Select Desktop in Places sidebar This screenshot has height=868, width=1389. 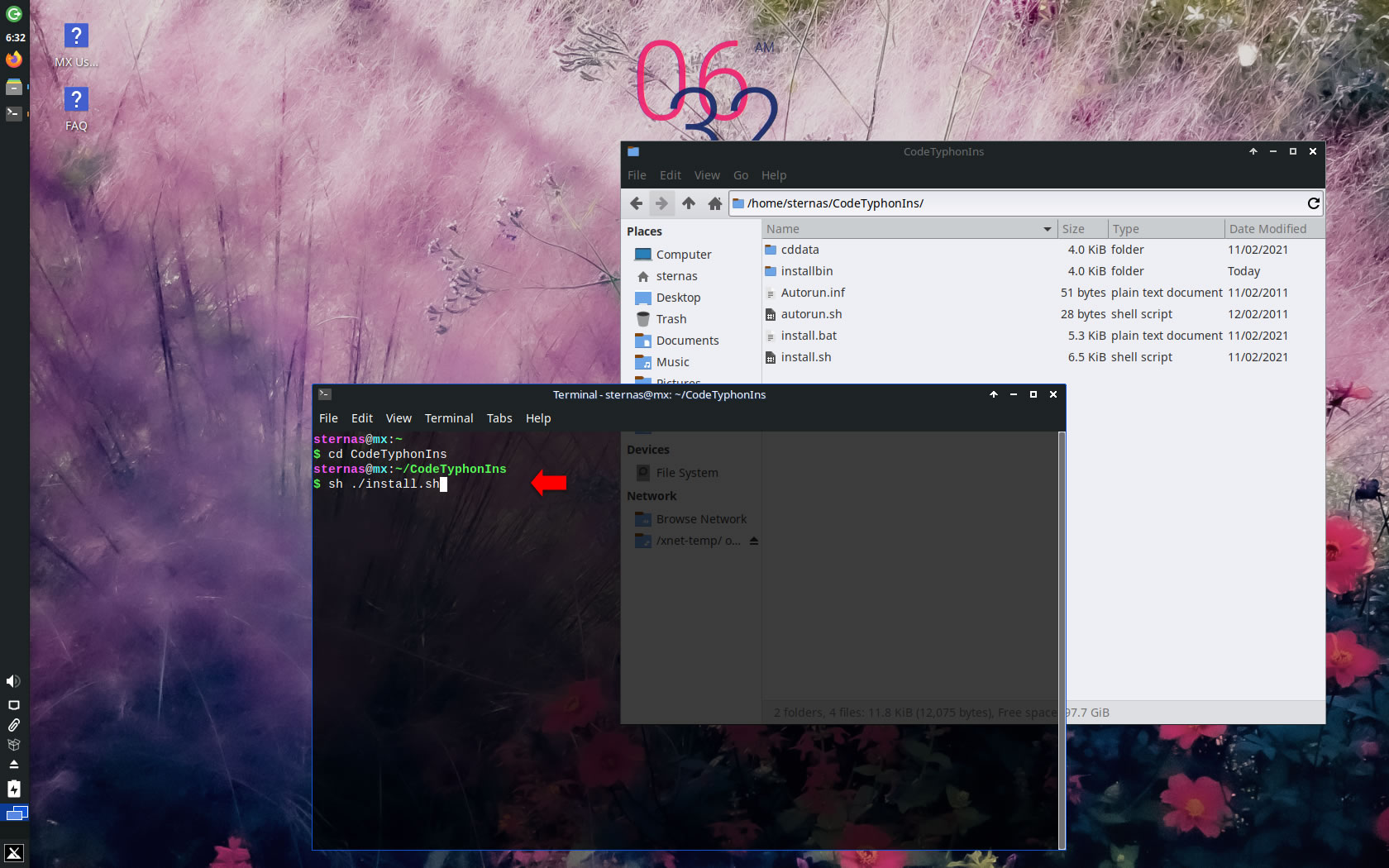click(x=690, y=298)
